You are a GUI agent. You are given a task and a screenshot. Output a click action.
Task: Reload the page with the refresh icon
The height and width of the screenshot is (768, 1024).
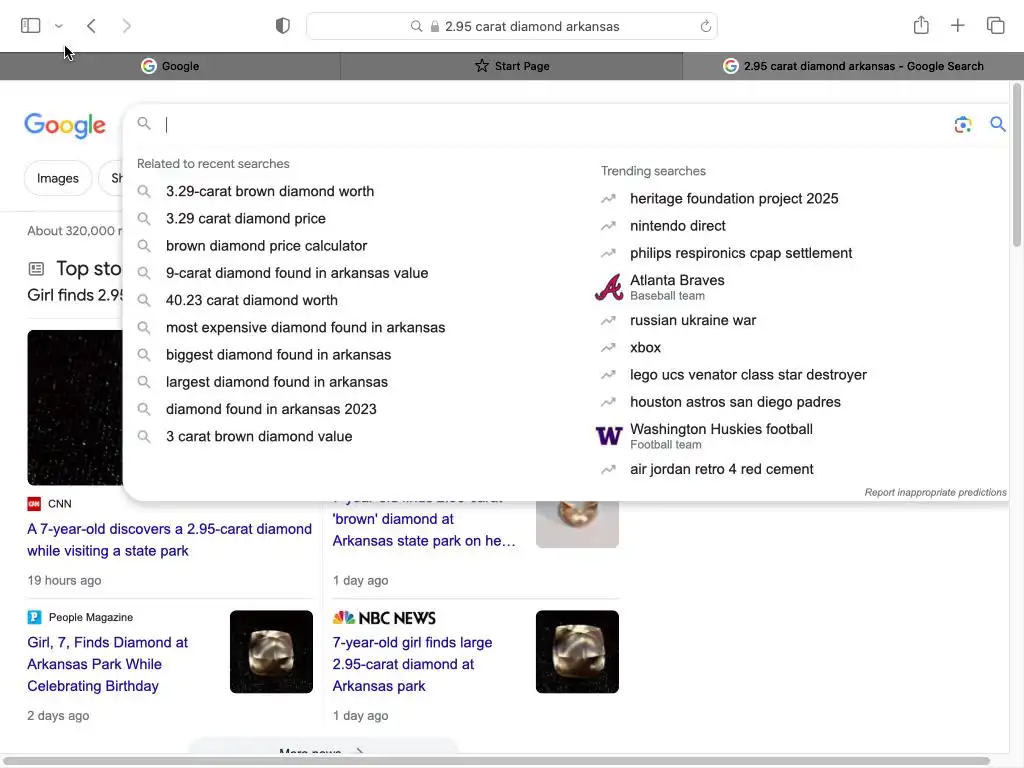click(705, 27)
